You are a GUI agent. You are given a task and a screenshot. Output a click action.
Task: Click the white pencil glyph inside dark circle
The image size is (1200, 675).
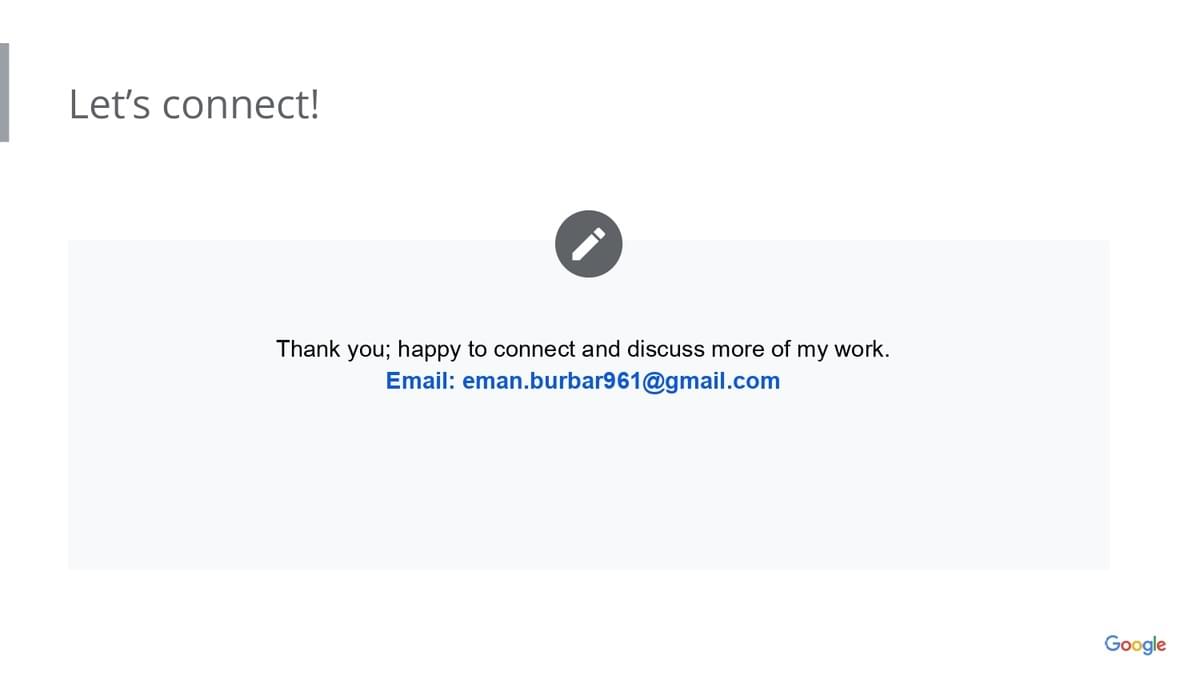(x=589, y=244)
